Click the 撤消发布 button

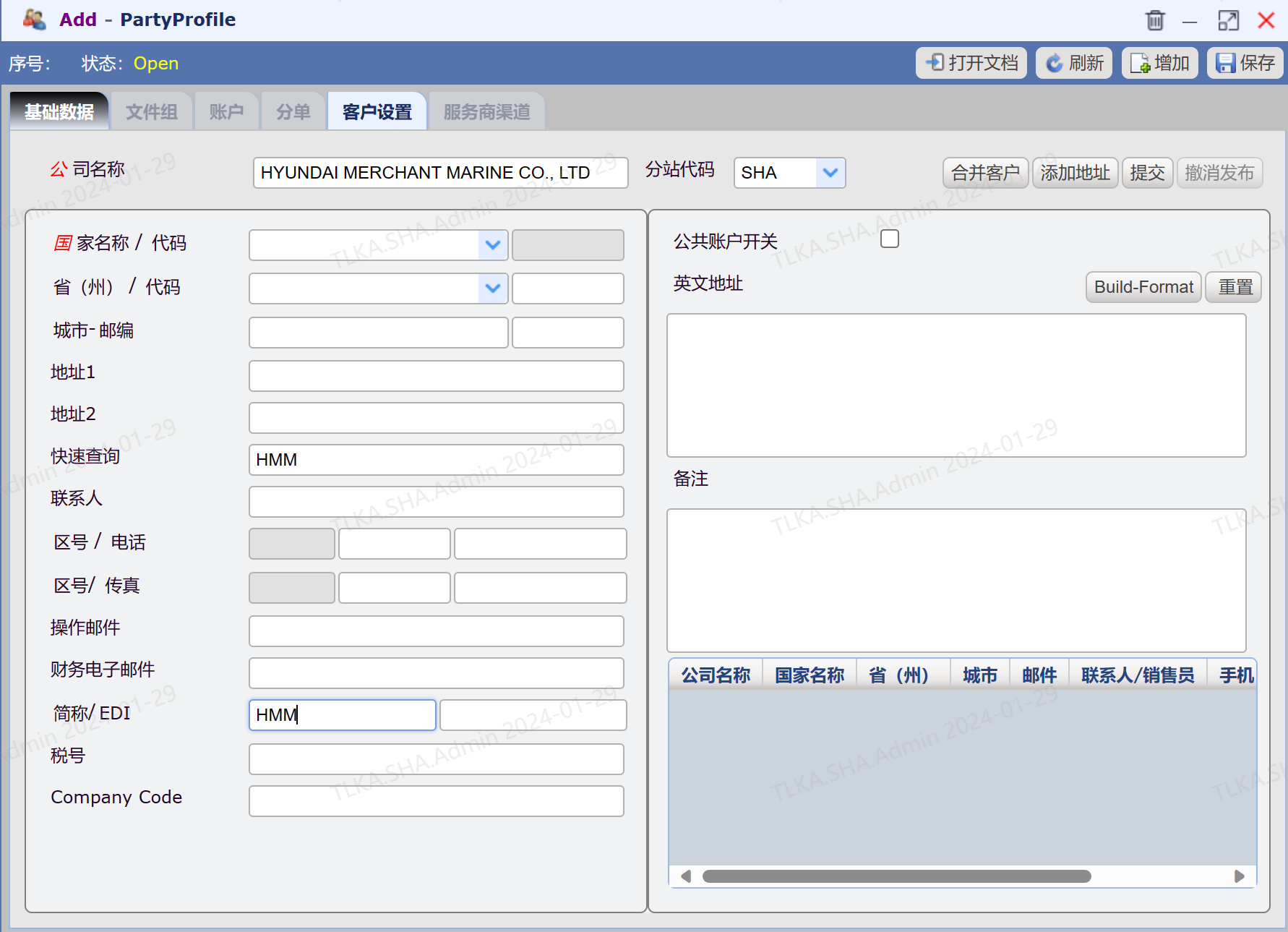click(1220, 173)
